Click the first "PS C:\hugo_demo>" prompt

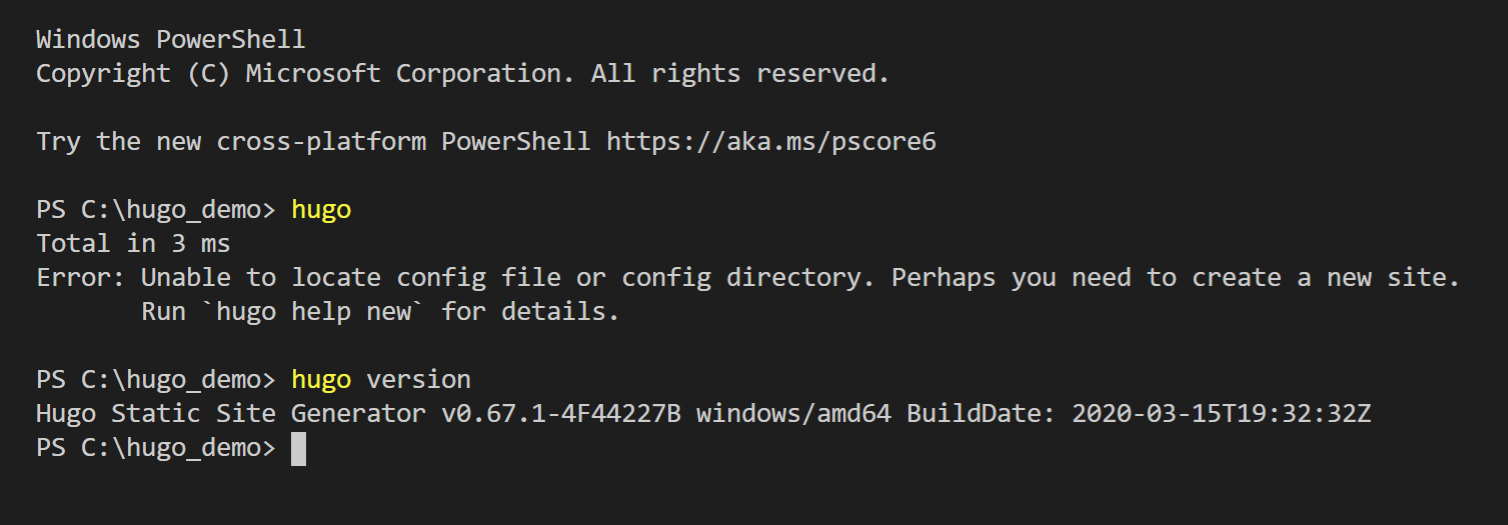point(155,210)
